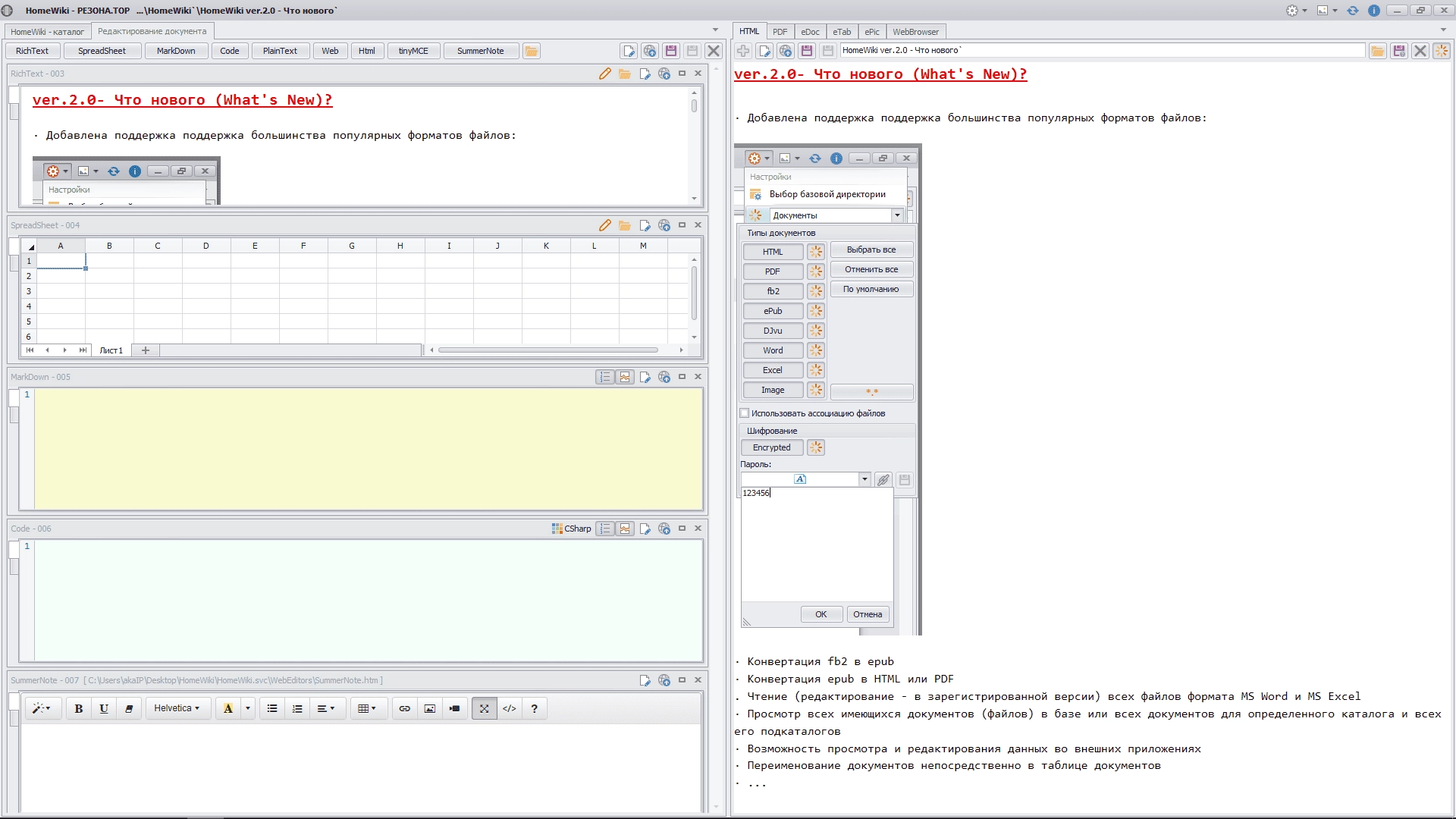Switch to the eDoc tab
The width and height of the screenshot is (1456, 819).
(x=810, y=32)
